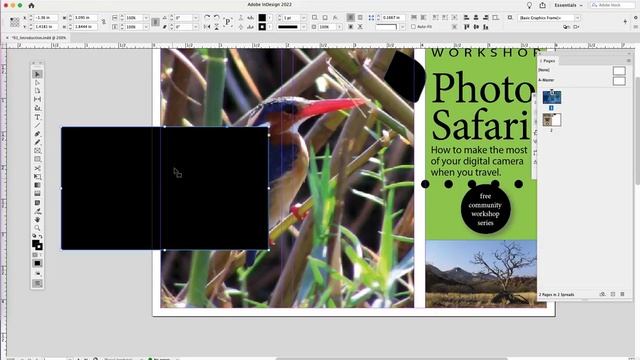Open the shear angle dropdown
Viewport: 640px width, 360px height.
(196, 27)
